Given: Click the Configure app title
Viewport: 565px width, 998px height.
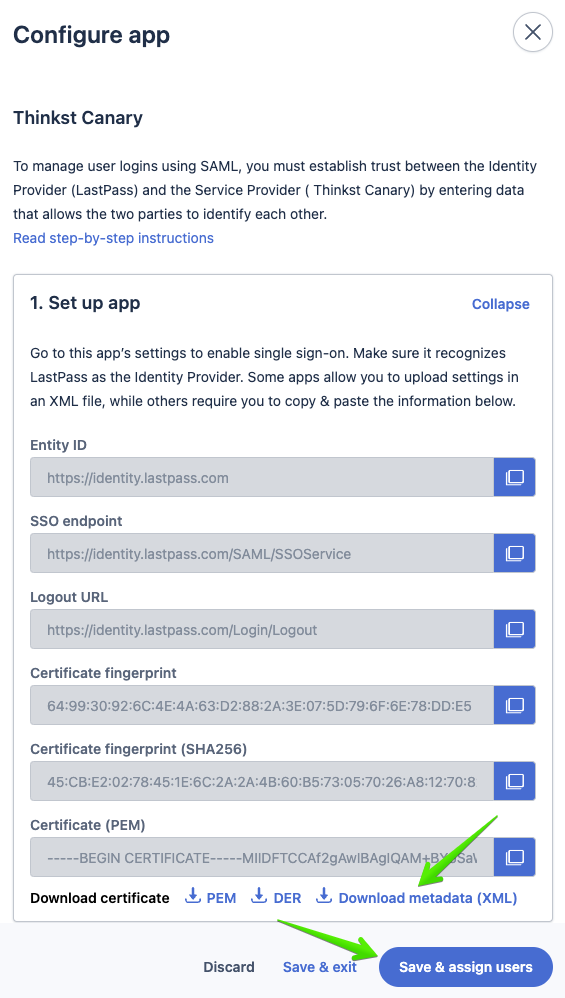Looking at the screenshot, I should [92, 34].
